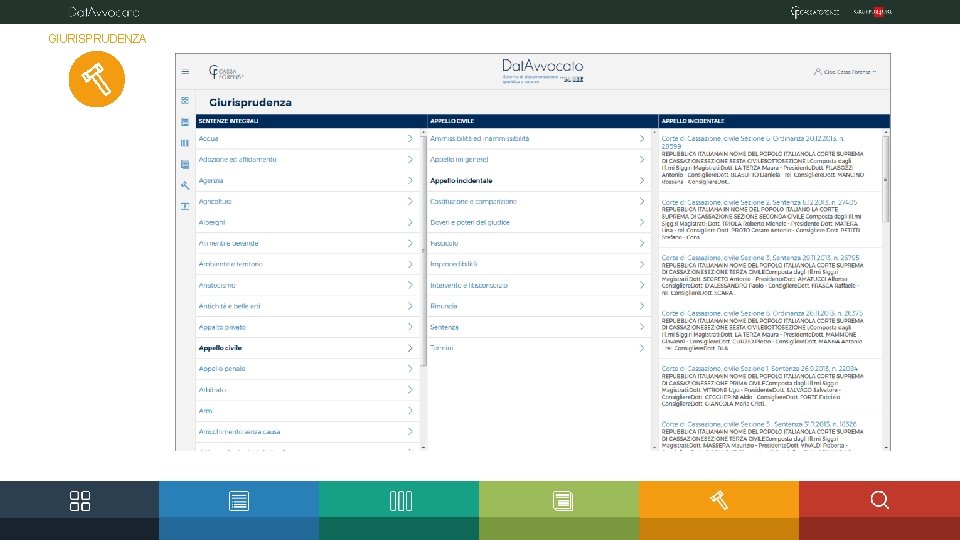This screenshot has width=960, height=540.
Task: Click the large orange Giurisprudenza gavel circle
Action: coord(97,79)
